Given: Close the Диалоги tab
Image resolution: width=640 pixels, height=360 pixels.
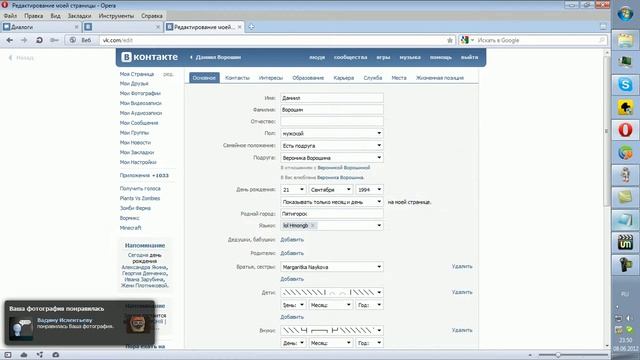Looking at the screenshot, I should coord(76,27).
